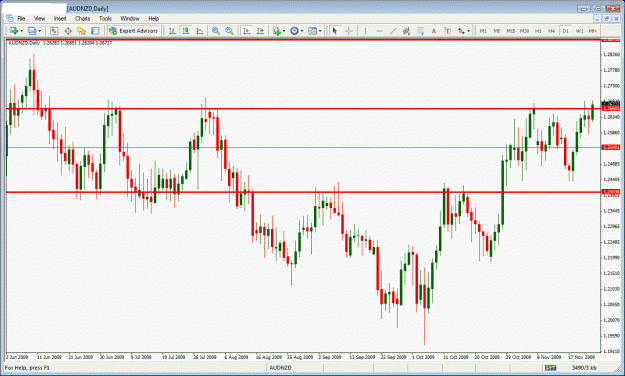Select the red horizontal line labeled 1.26605
The width and height of the screenshot is (625, 376).
pyautogui.click(x=303, y=108)
